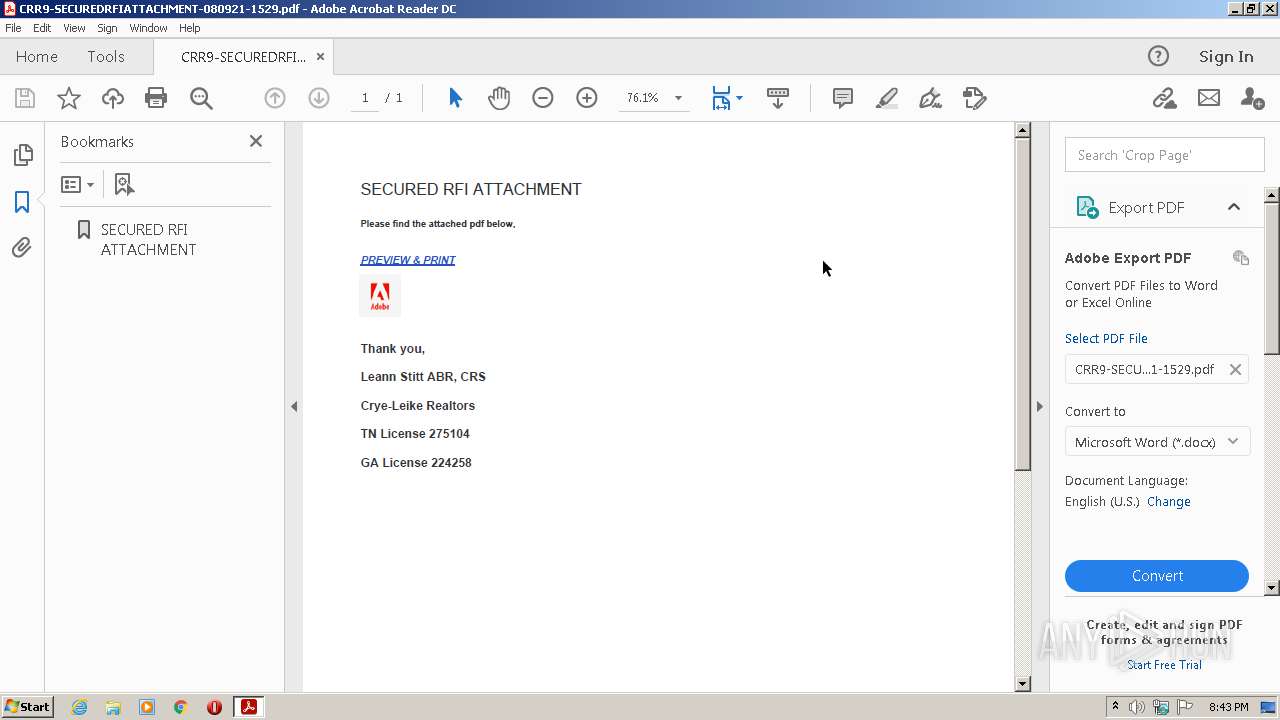Open the Attachments paperclip panel
Image resolution: width=1280 pixels, height=720 pixels.
(22, 247)
